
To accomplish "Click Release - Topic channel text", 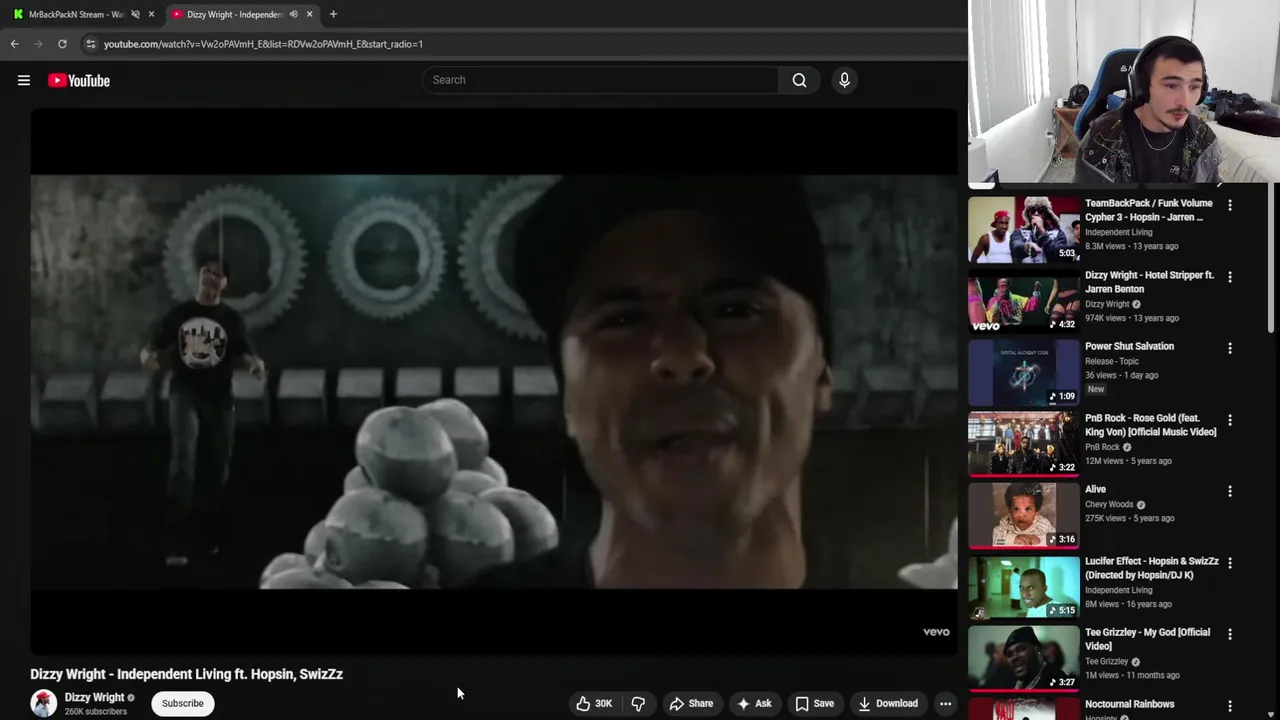I will point(1112,361).
